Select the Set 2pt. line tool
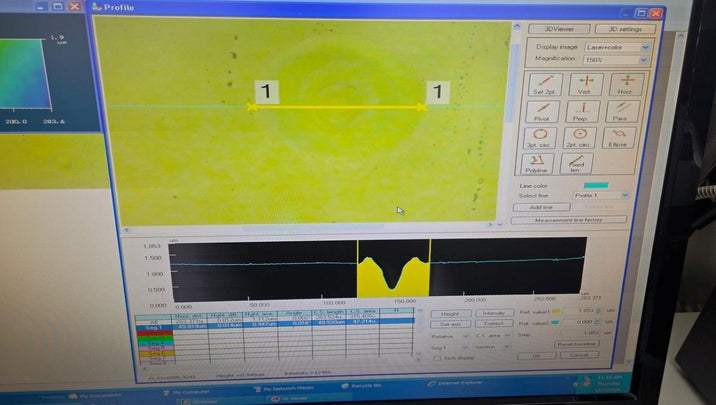 click(545, 84)
